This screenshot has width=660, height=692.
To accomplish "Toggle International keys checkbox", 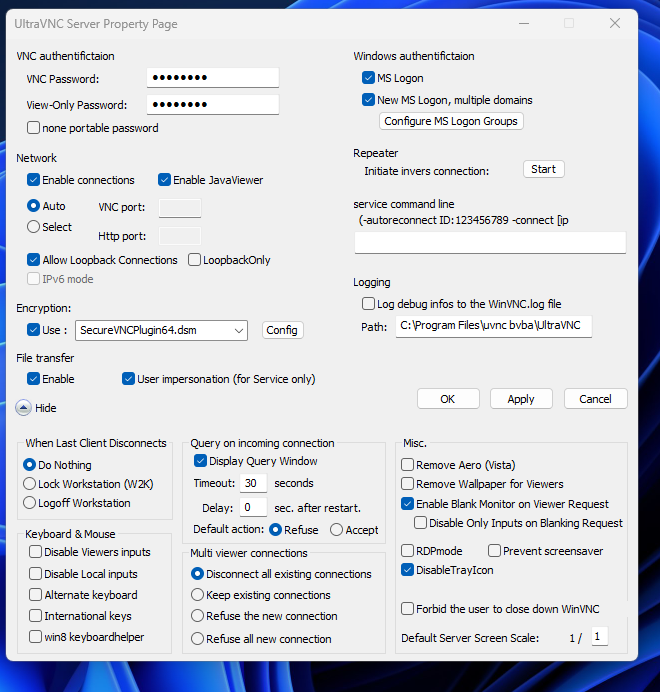I will pyautogui.click(x=35, y=616).
